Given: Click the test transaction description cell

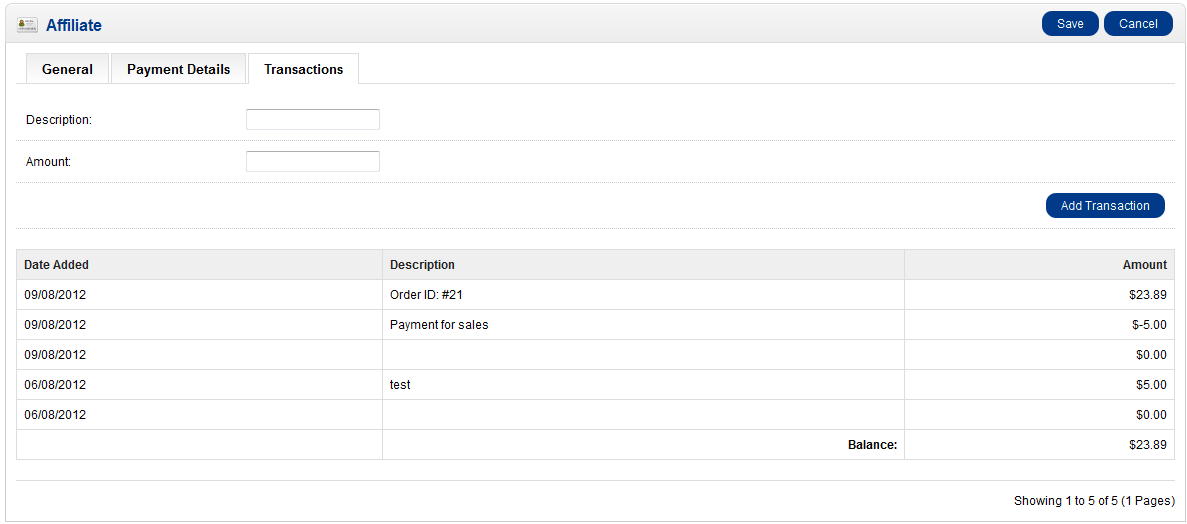Looking at the screenshot, I should pos(400,385).
